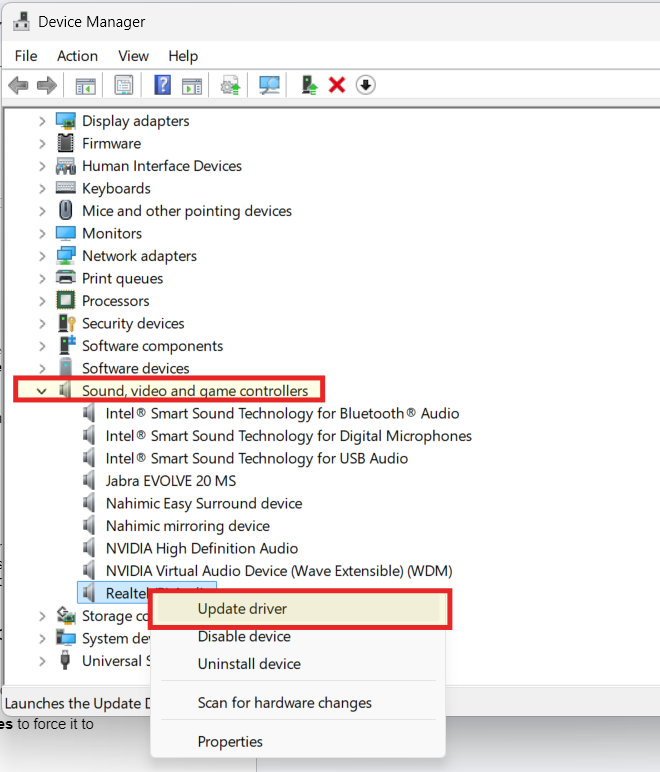Screen dimensions: 660x772
Task: Click the blue Help question-mark toolbar icon
Action: 162,86
